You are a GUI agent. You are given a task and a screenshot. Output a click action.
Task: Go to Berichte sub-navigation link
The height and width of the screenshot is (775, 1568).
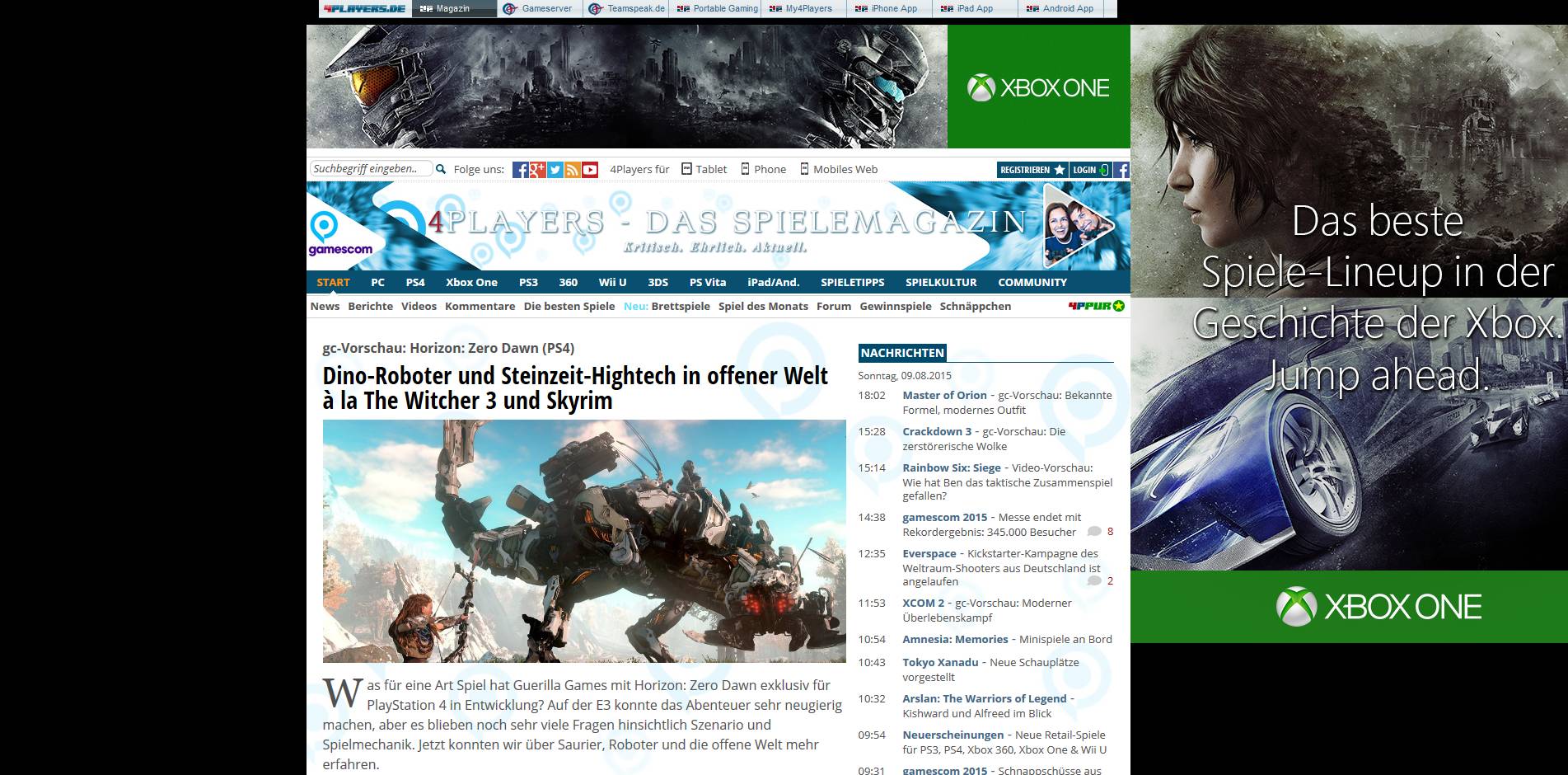370,306
